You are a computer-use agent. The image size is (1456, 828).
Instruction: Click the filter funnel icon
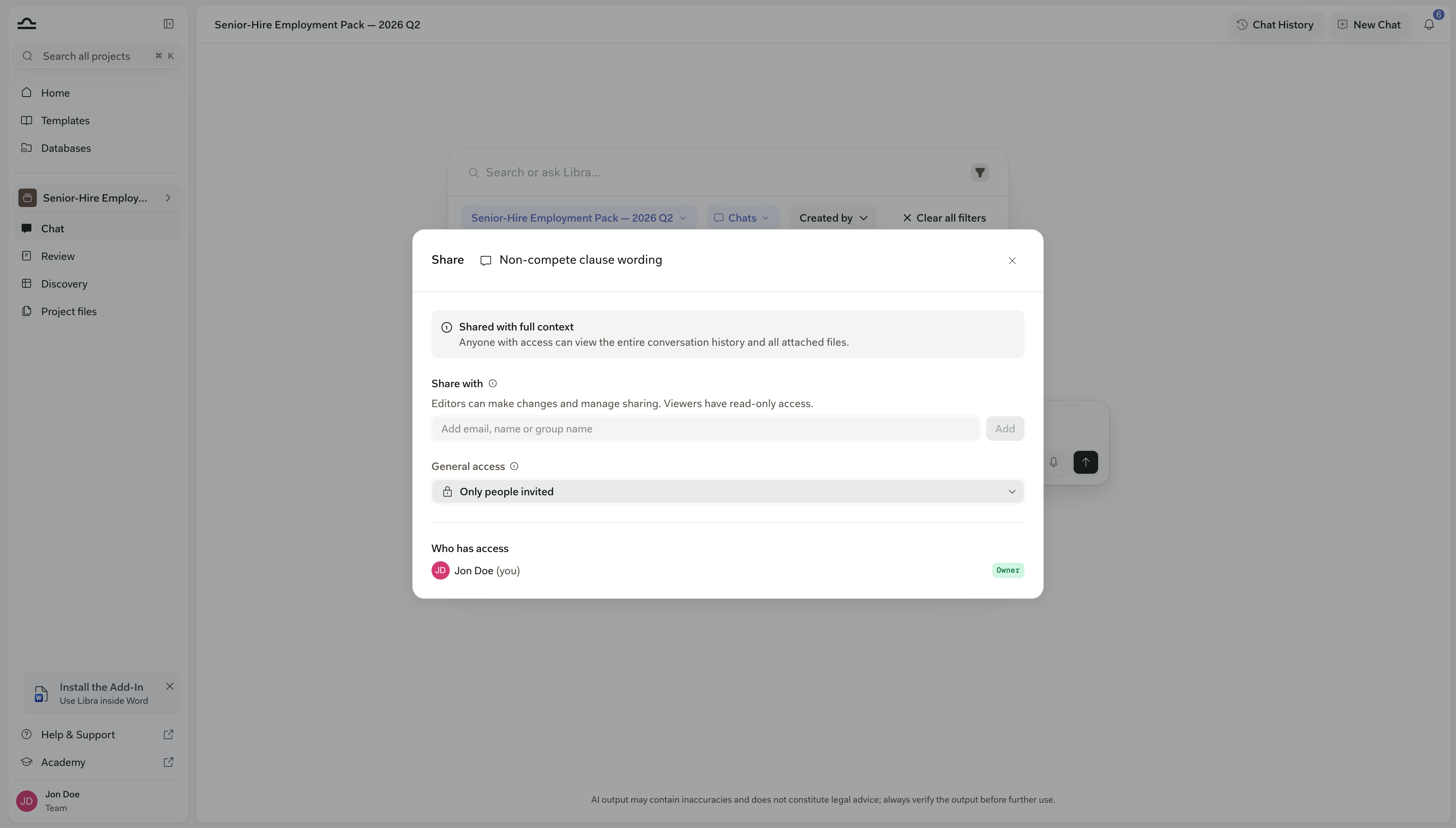pos(980,172)
